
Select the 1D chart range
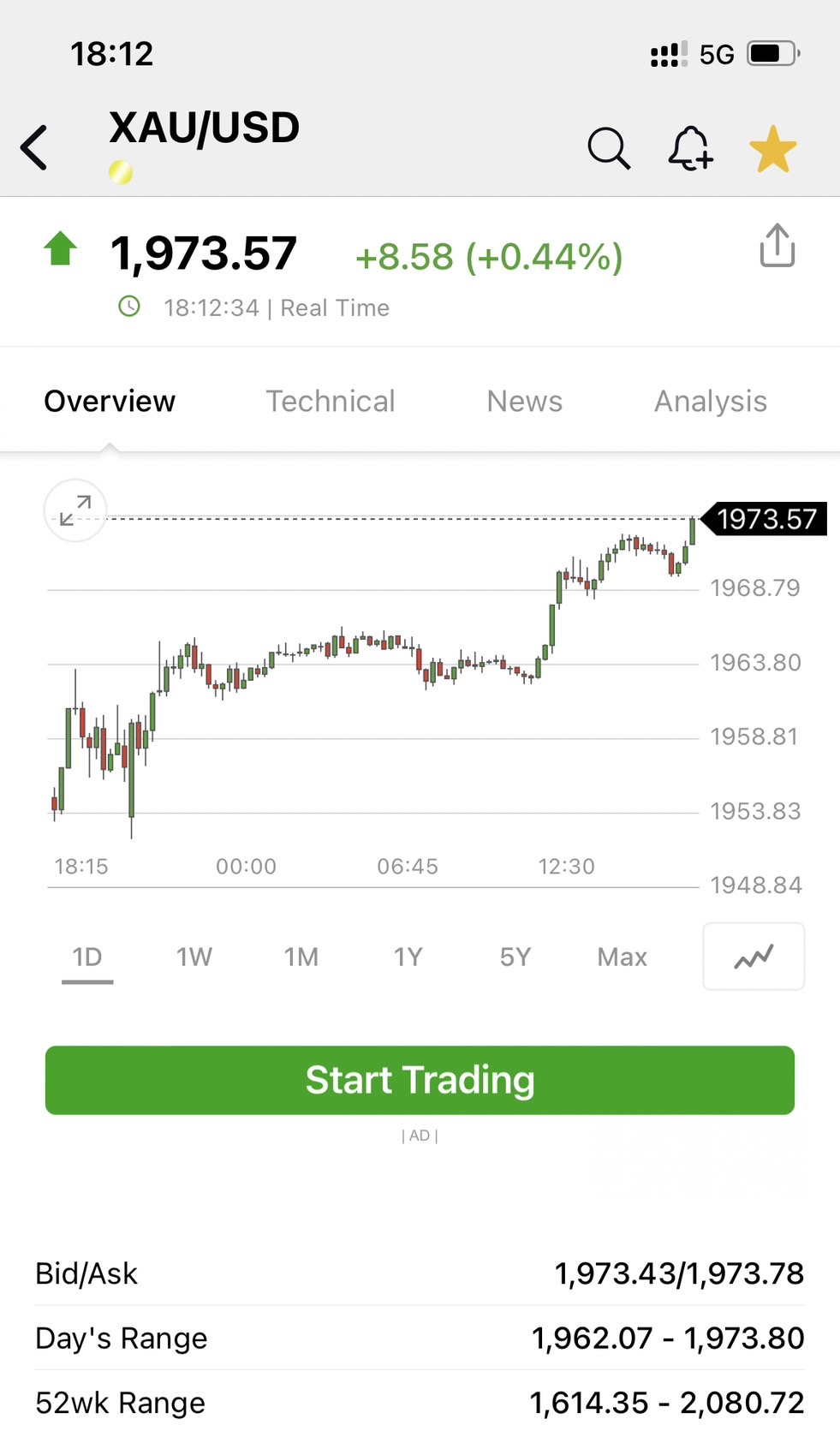(87, 957)
